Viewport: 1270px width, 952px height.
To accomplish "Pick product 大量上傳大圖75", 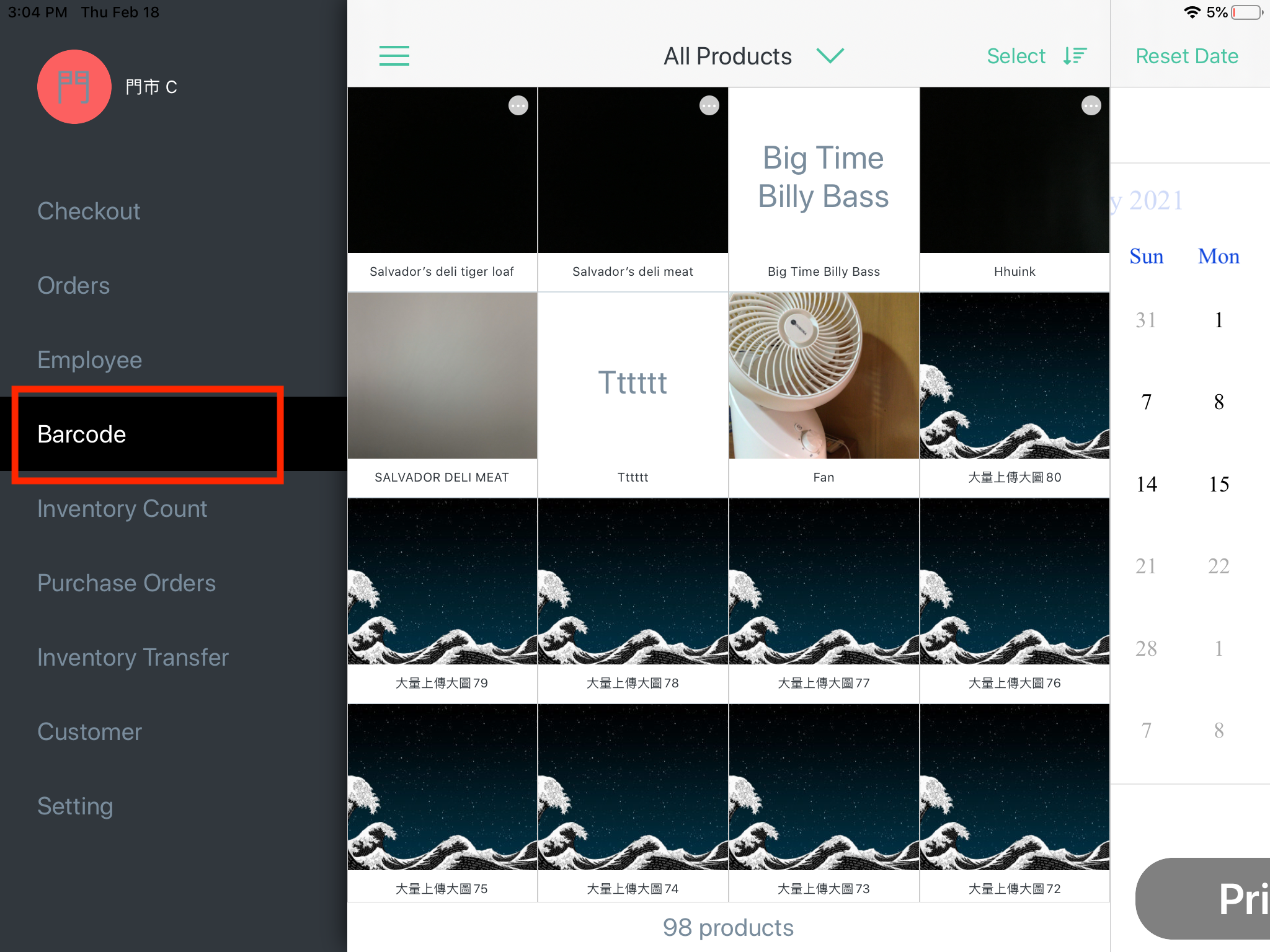I will coord(442,803).
